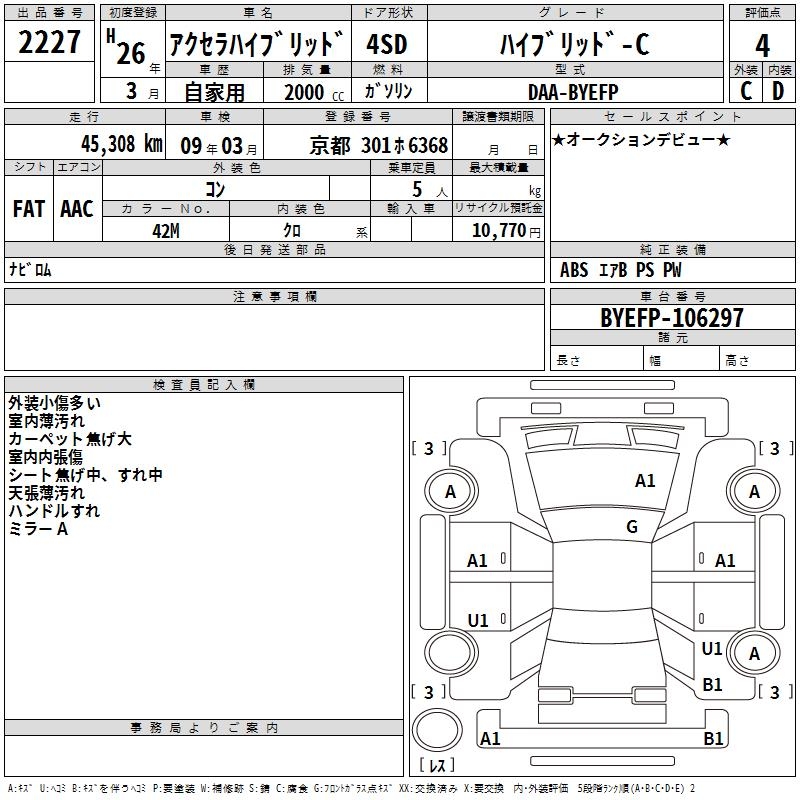Select spare tire レス label
Screen dimensions: 800x800
click(437, 765)
